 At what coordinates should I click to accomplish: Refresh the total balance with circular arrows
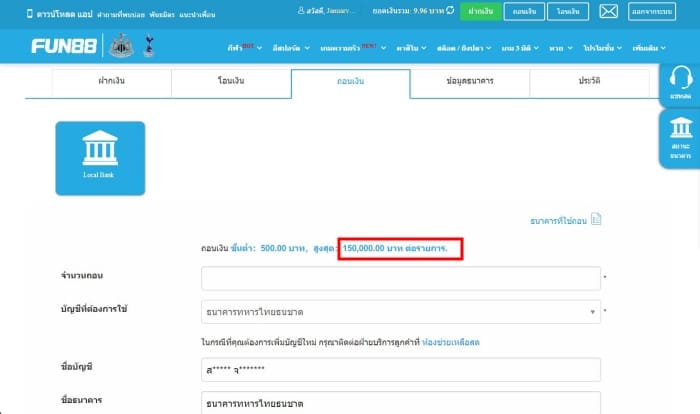pos(450,10)
